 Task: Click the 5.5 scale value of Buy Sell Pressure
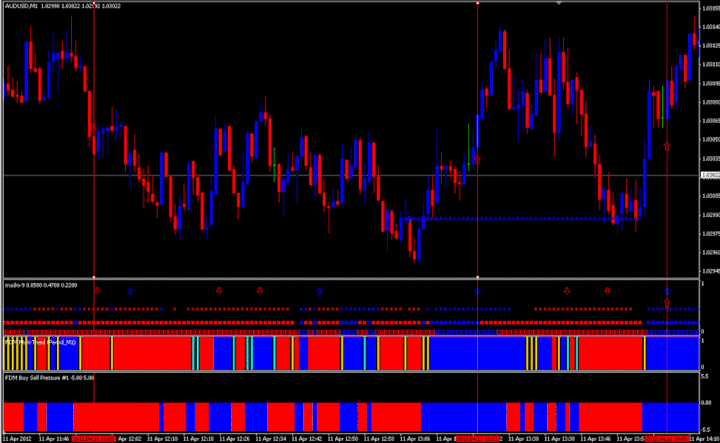click(706, 376)
